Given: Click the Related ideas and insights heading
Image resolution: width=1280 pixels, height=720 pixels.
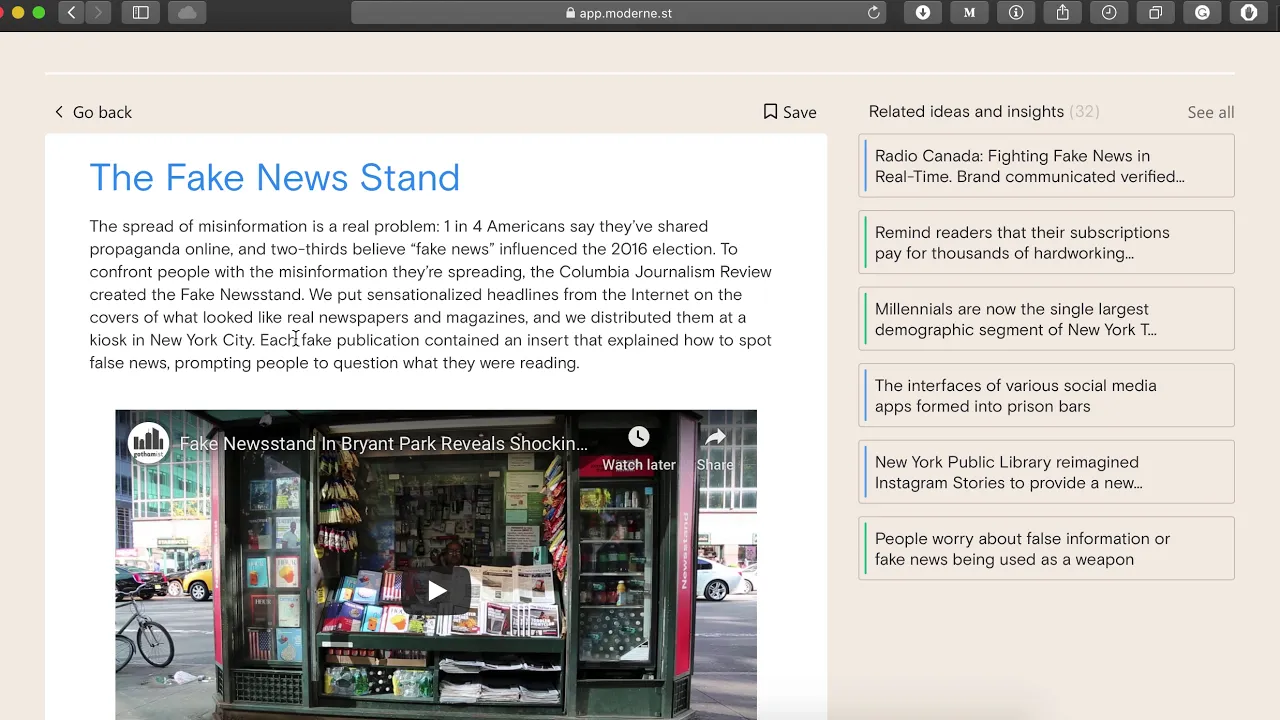Looking at the screenshot, I should pos(966,112).
